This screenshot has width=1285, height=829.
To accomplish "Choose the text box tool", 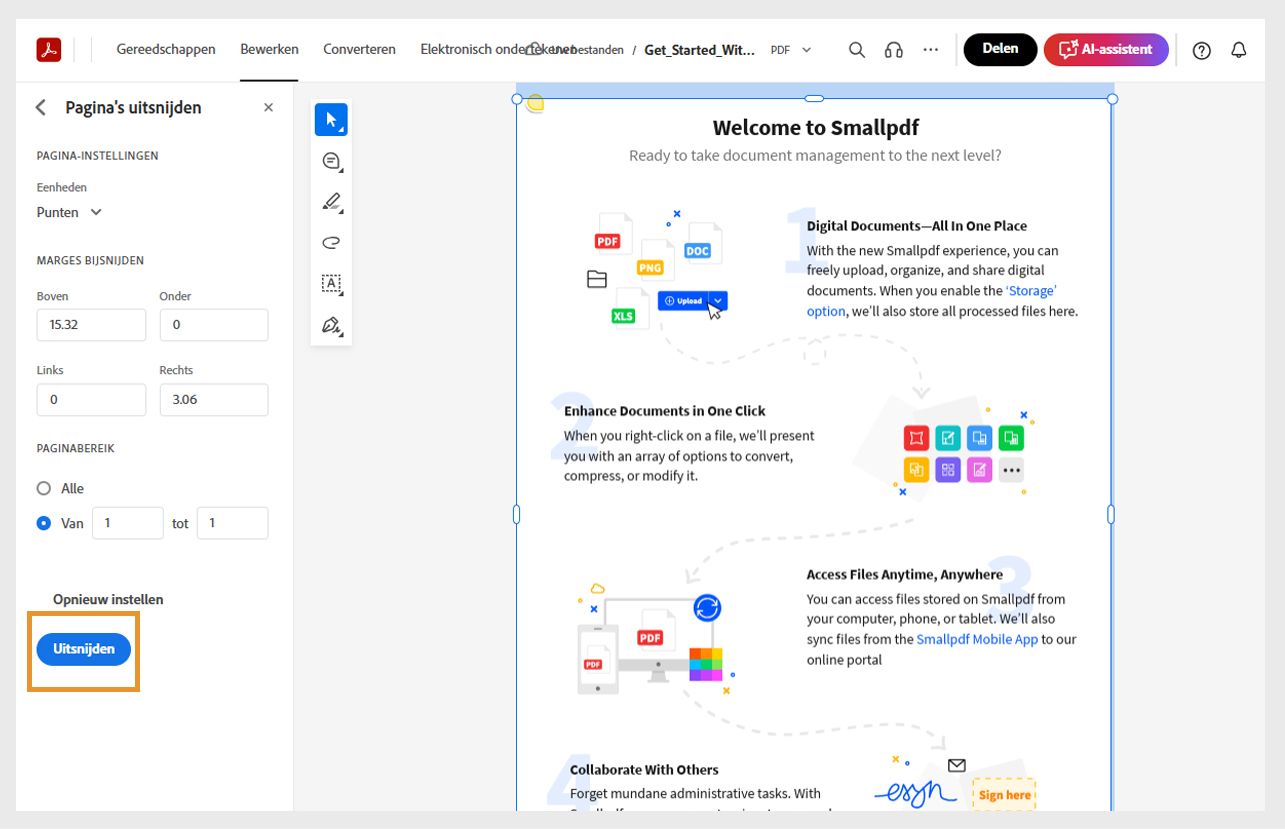I will point(330,283).
